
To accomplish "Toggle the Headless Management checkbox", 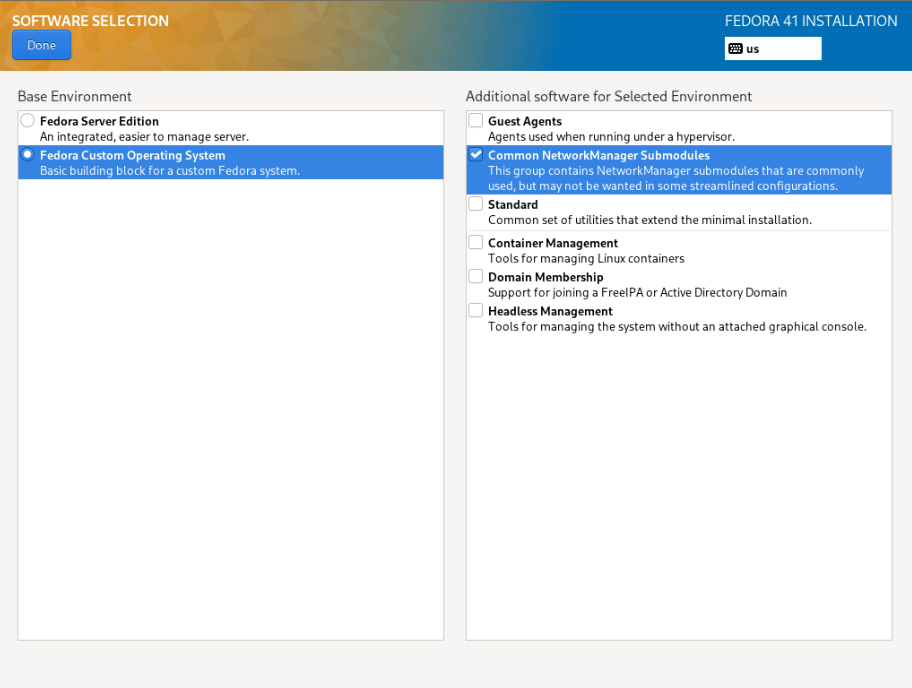I will pos(476,311).
